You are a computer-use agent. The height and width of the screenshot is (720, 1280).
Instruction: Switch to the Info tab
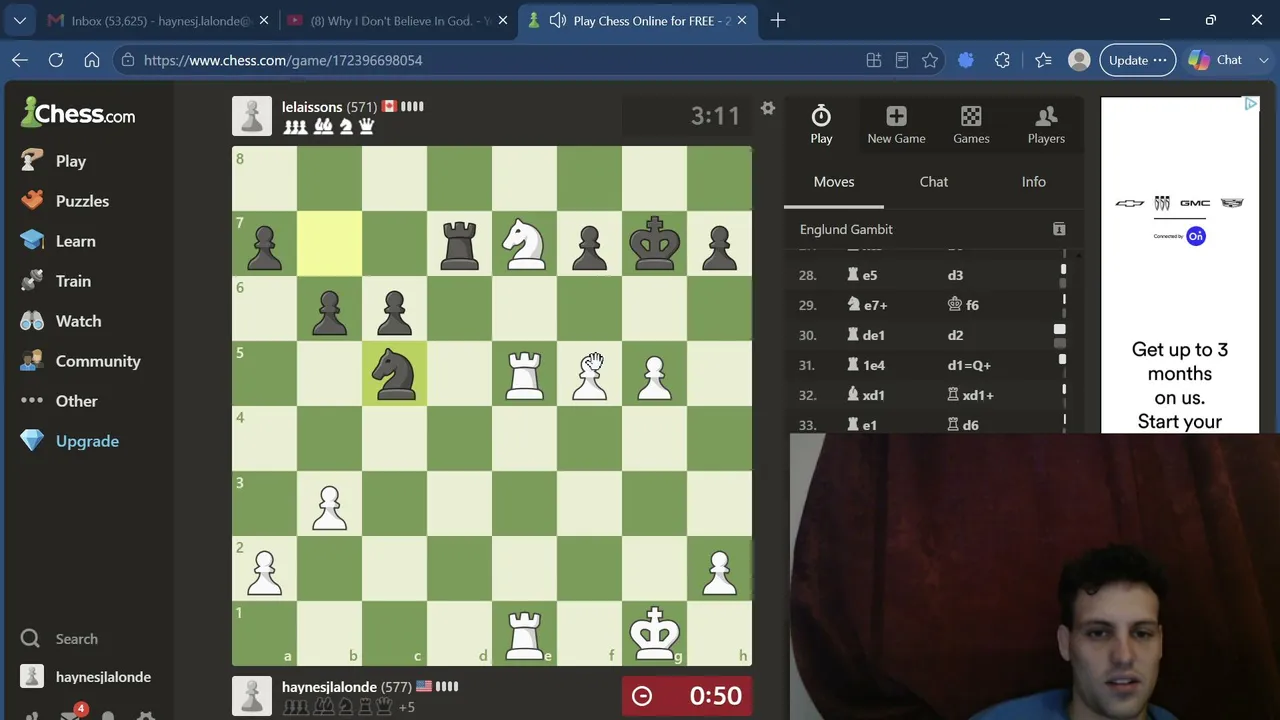click(x=1034, y=182)
